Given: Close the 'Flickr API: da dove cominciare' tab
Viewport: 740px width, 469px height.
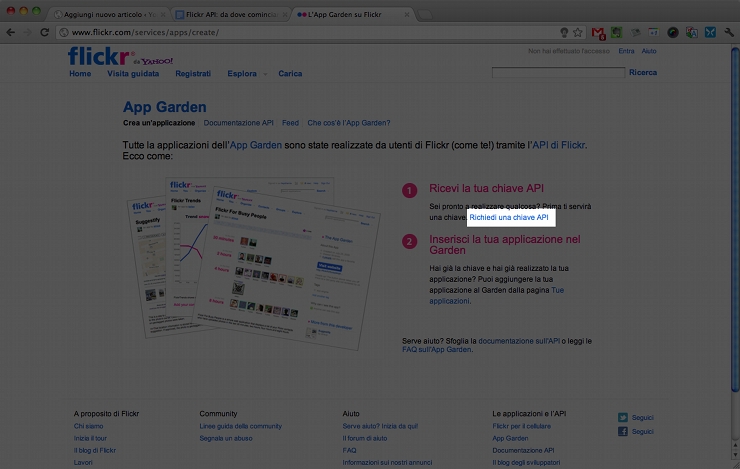Looking at the screenshot, I should click(x=285, y=15).
